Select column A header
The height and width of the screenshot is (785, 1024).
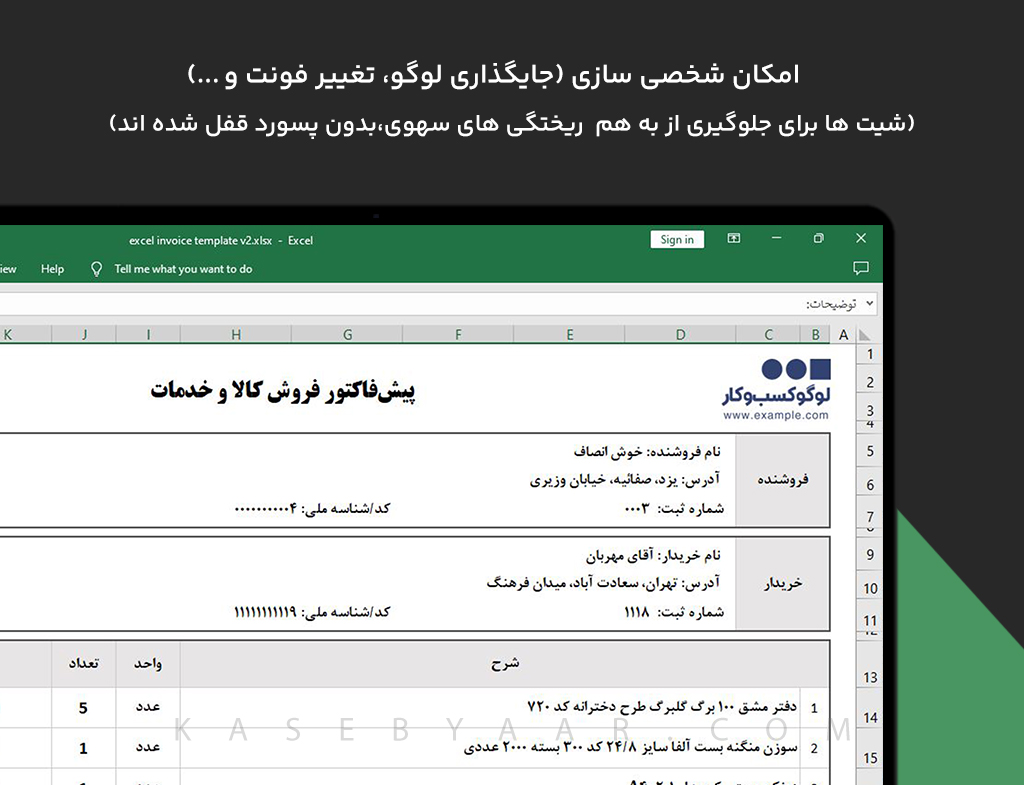843,335
